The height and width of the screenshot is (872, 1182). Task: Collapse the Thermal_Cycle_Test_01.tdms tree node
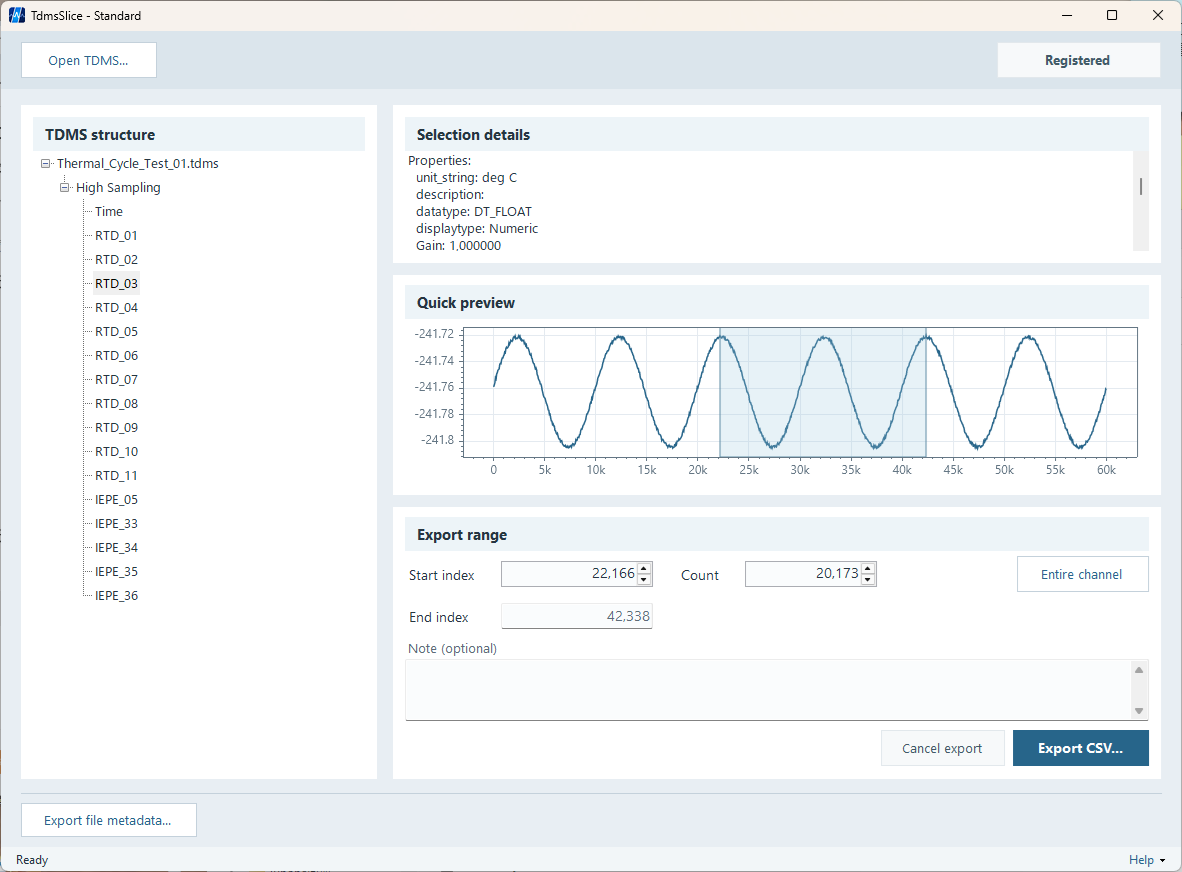[46, 164]
